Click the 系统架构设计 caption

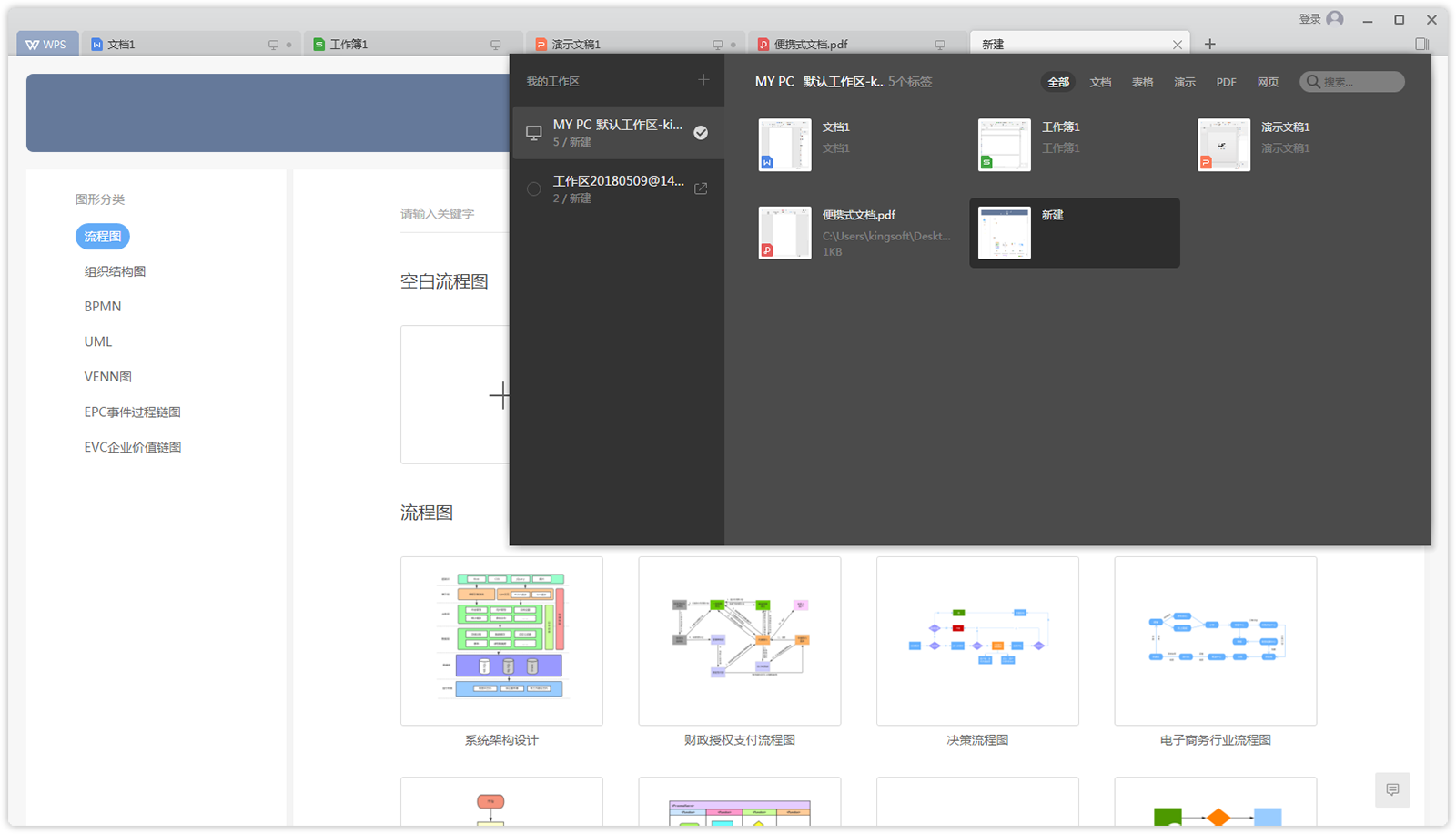point(501,740)
